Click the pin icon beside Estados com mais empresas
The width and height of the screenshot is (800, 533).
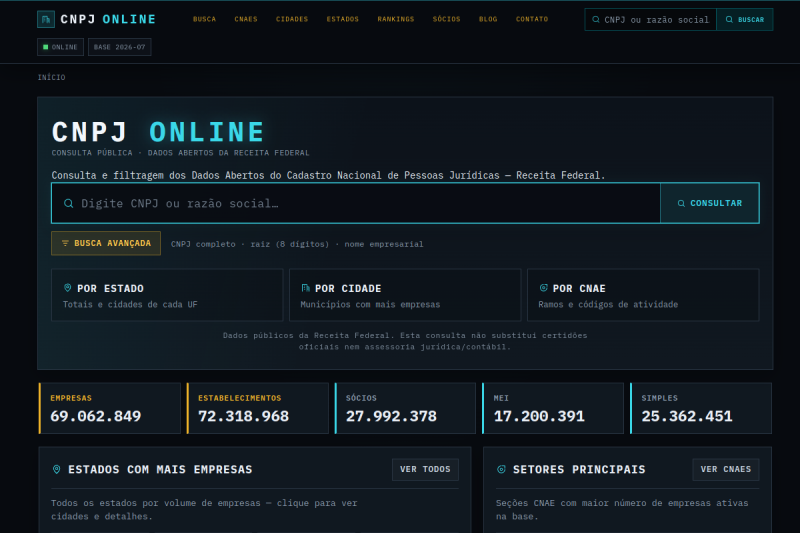[x=57, y=469]
